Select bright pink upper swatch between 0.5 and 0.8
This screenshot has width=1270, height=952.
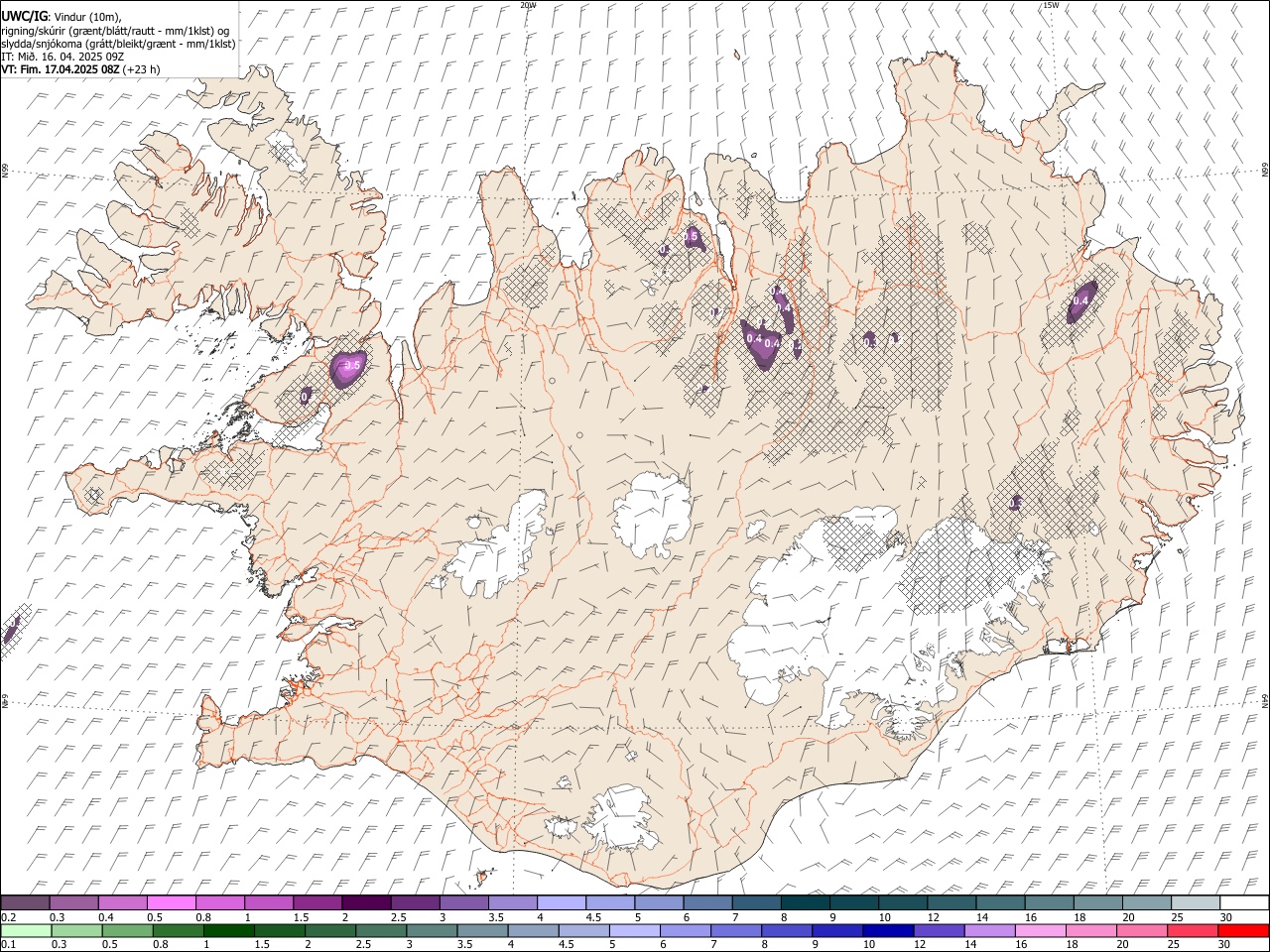[172, 903]
